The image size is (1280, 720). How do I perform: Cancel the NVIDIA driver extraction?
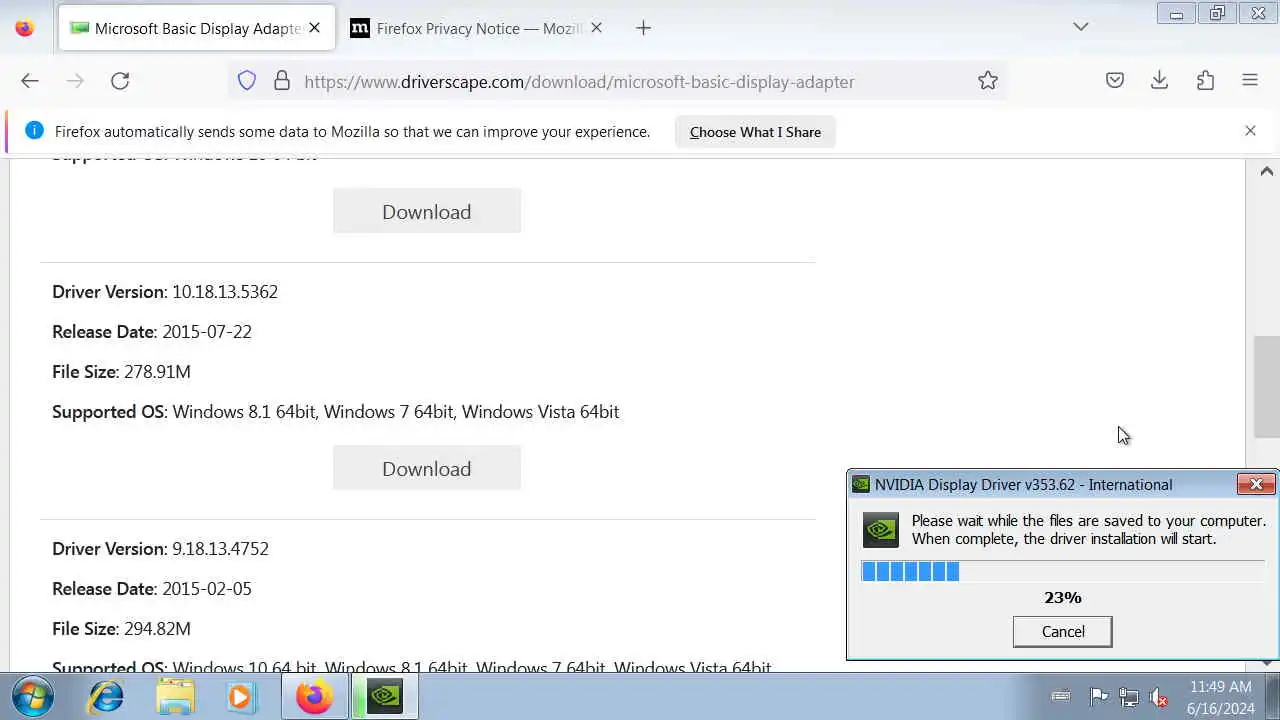[1063, 631]
